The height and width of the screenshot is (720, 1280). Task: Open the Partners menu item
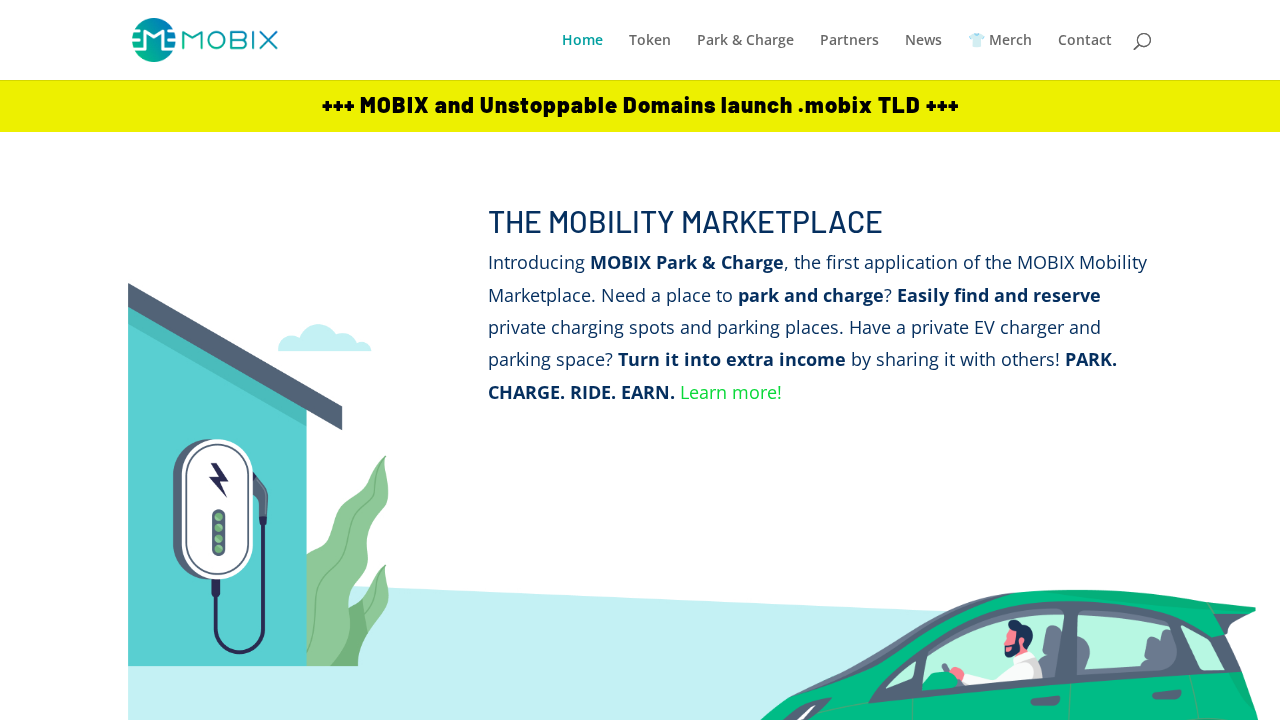pos(849,40)
